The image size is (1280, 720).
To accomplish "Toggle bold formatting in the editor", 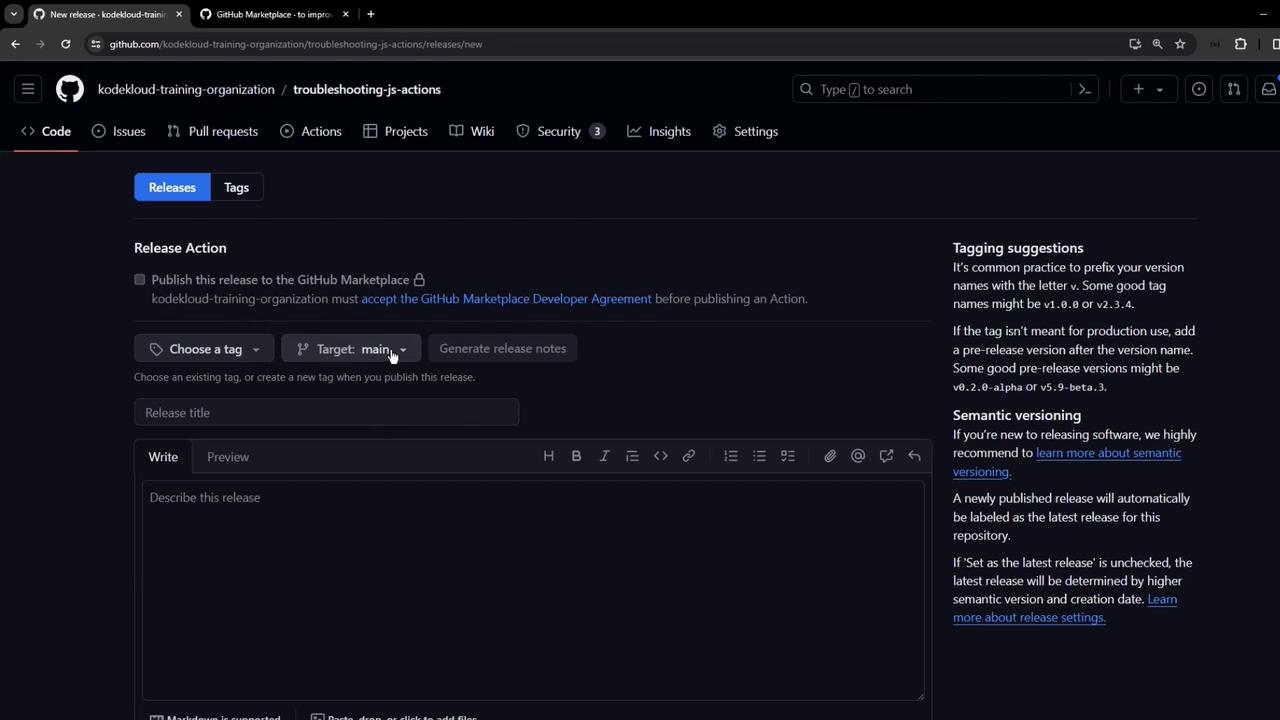I will pyautogui.click(x=576, y=456).
